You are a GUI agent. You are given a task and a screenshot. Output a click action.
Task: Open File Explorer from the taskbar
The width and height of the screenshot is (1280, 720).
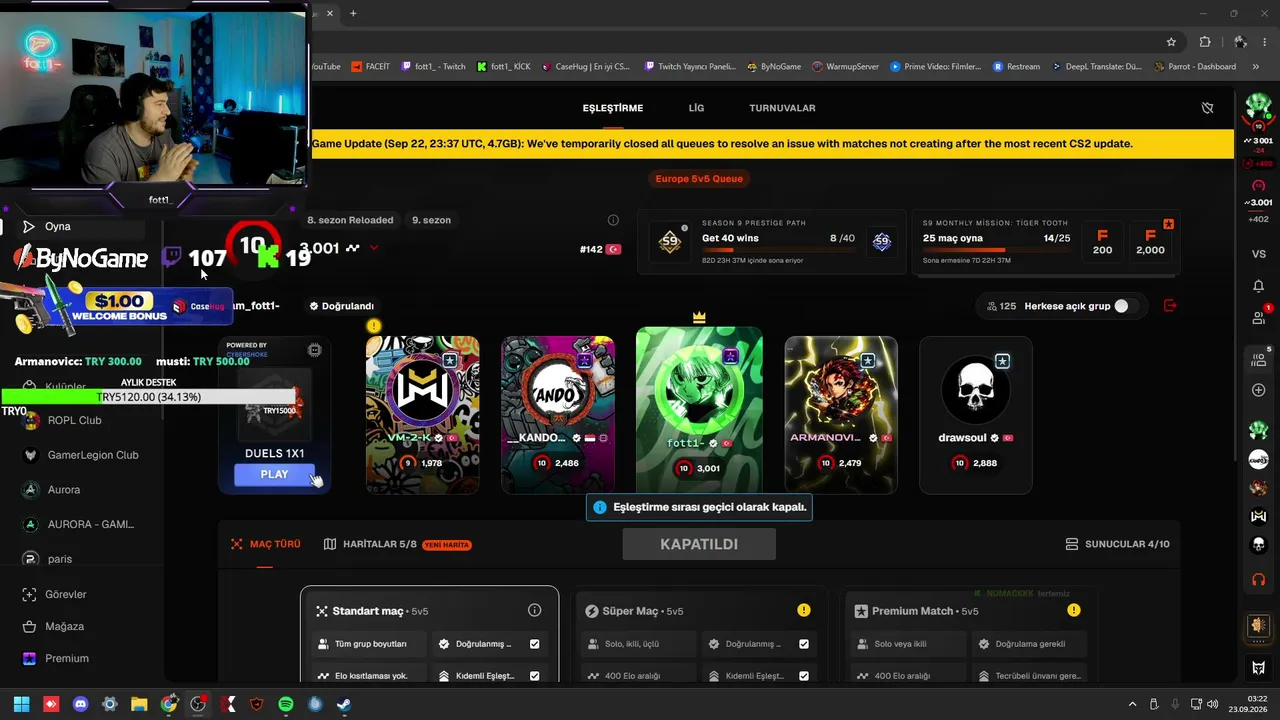coord(138,704)
